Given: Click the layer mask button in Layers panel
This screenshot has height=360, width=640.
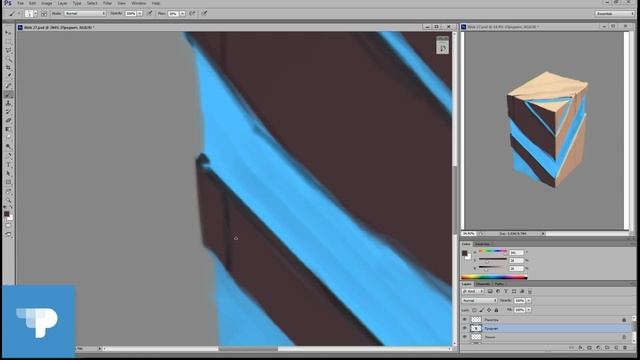Looking at the screenshot, I should [589, 348].
